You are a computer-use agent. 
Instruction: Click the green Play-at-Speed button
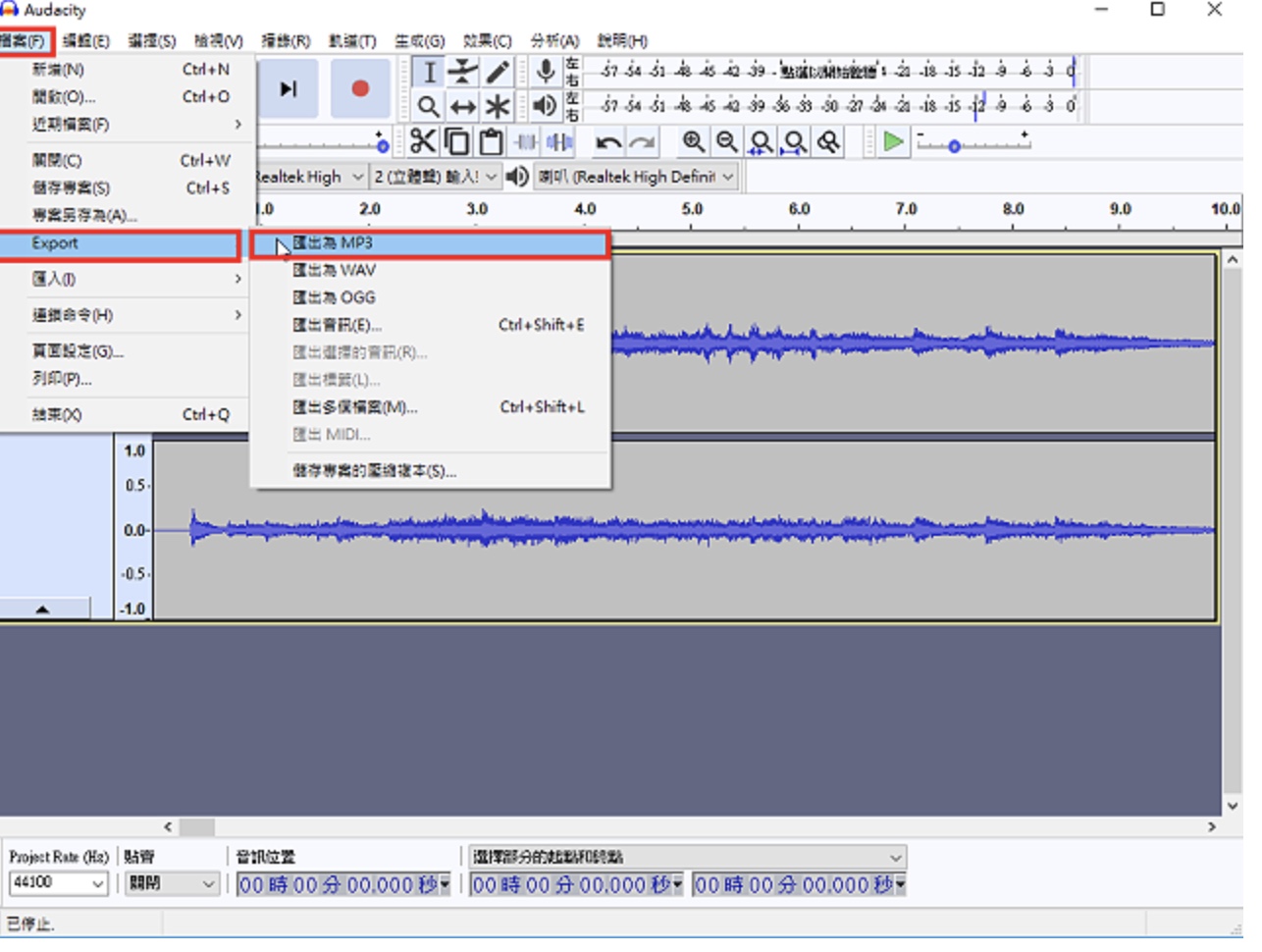[x=893, y=142]
